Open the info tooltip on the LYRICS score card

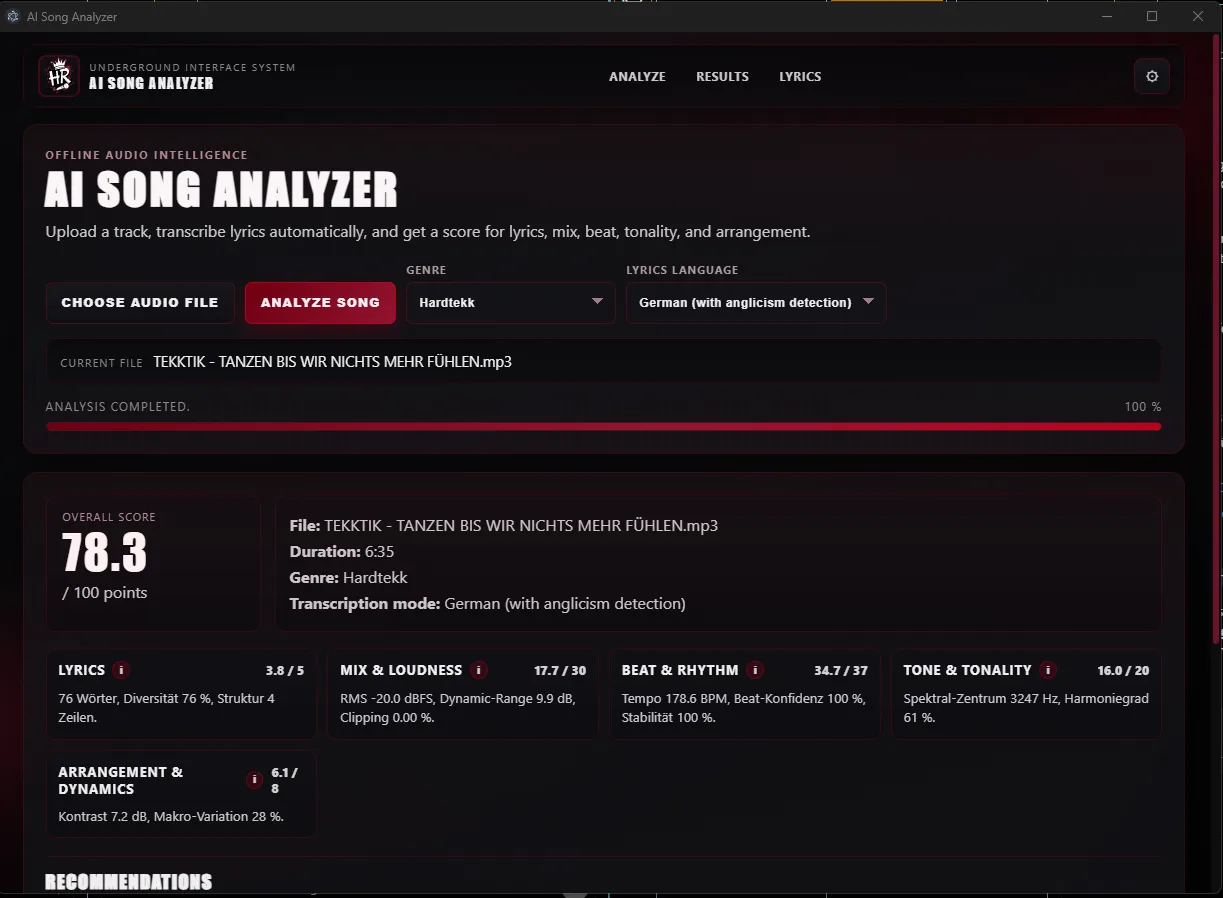click(122, 670)
